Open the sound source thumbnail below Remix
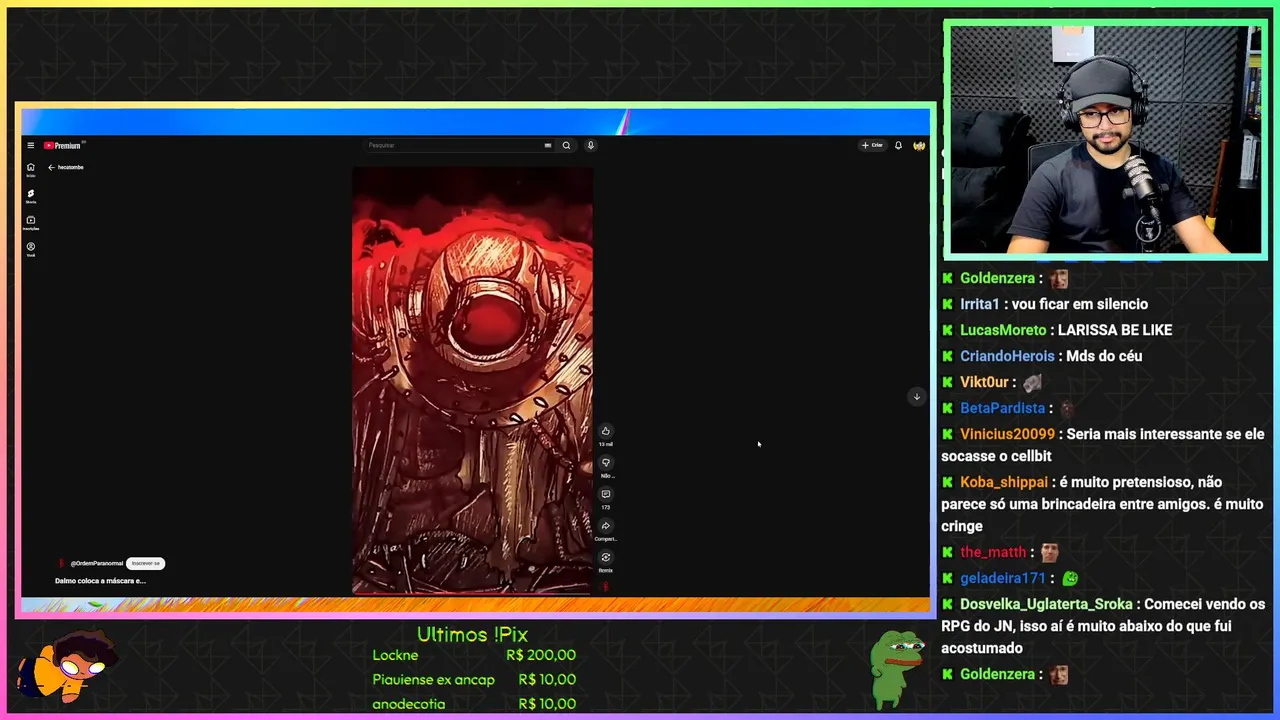The height and width of the screenshot is (720, 1280). [x=605, y=587]
